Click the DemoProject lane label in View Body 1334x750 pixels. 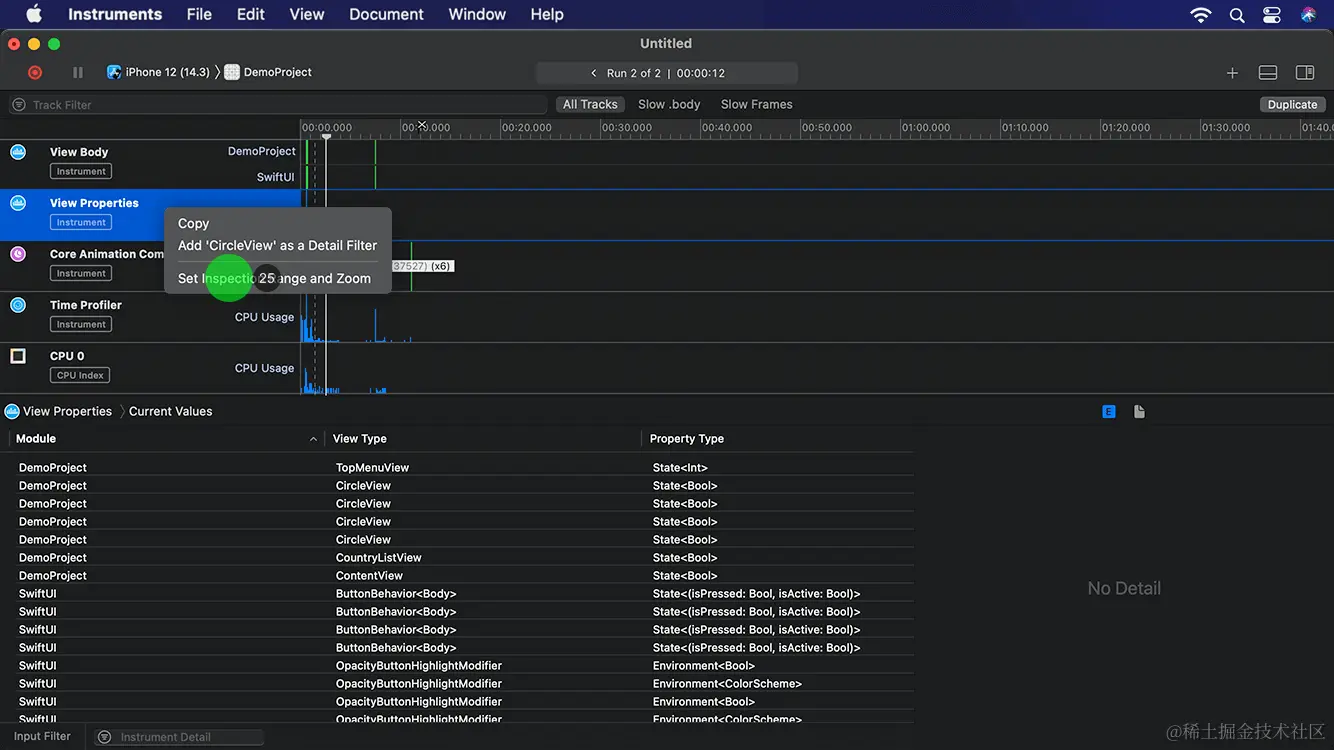pyautogui.click(x=262, y=151)
